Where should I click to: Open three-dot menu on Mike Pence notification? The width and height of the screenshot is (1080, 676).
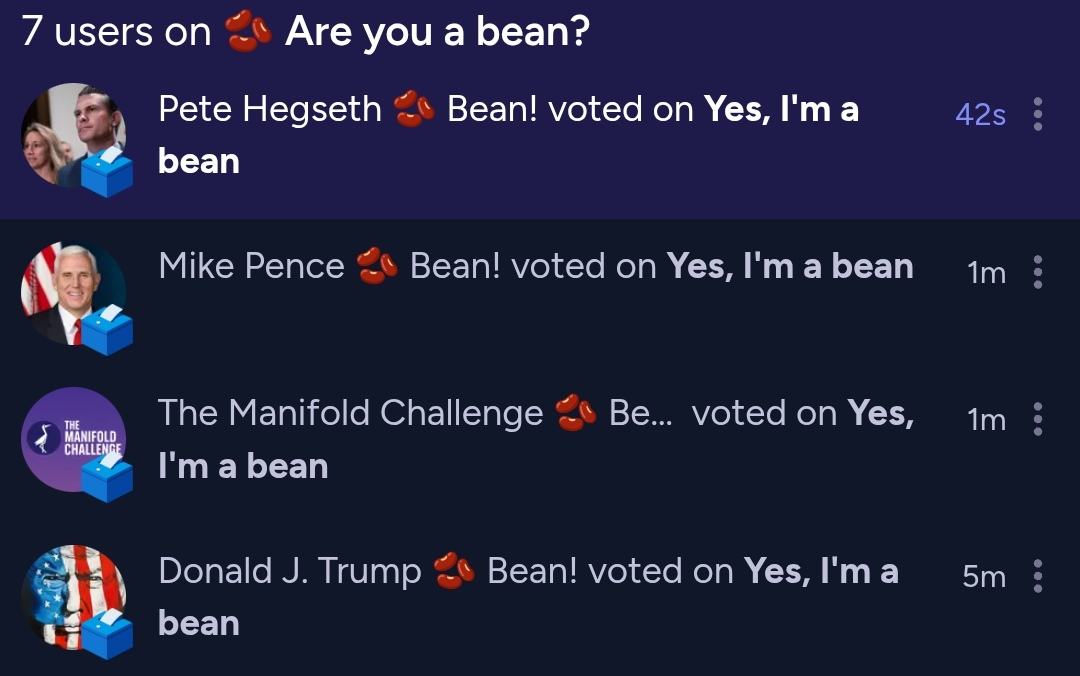pos(1038,272)
